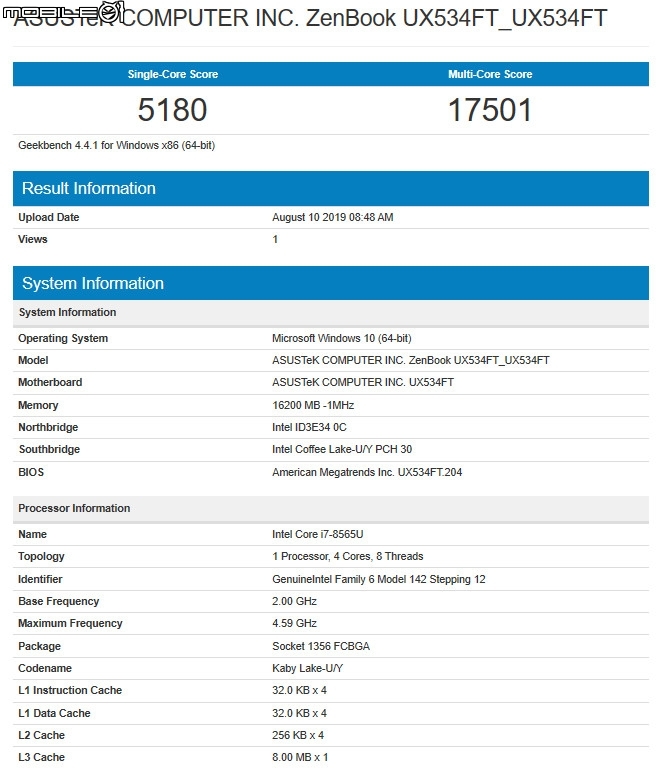
Task: Click the Northbridge row label
Action: (x=48, y=427)
